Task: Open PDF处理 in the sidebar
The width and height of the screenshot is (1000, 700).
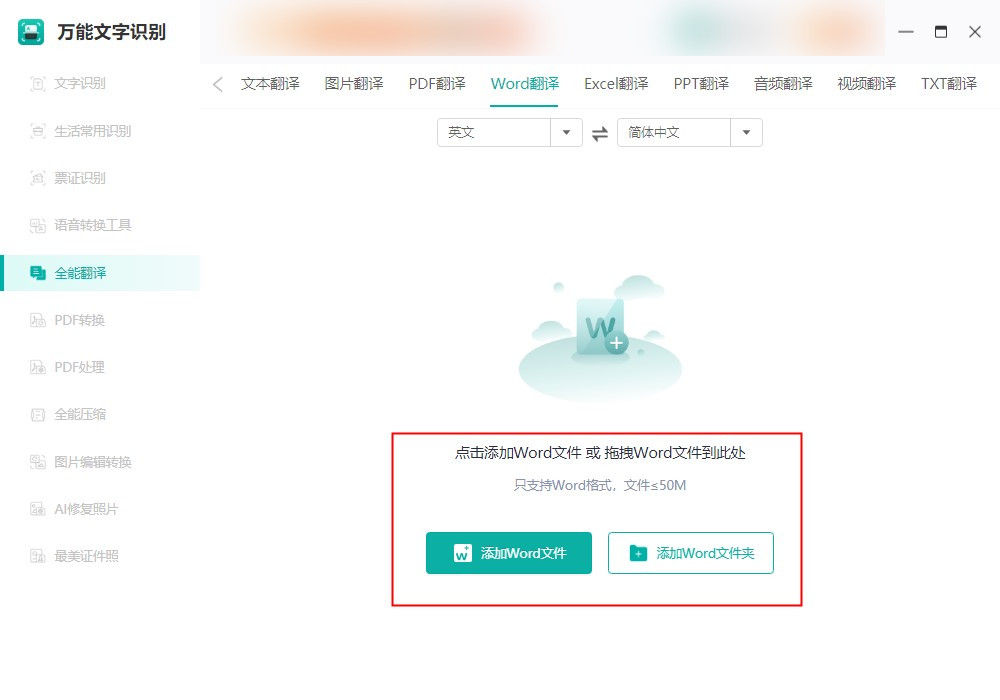Action: 79,367
